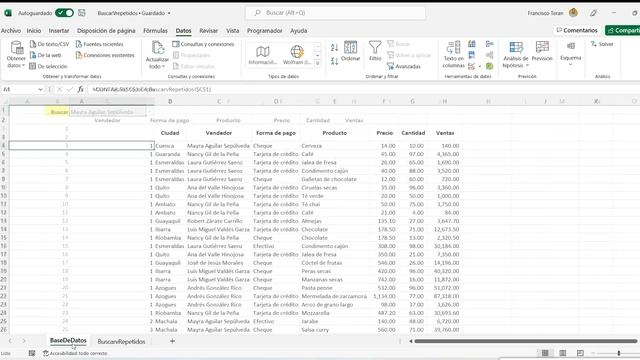Import data with De texto/CSV
The width and height of the screenshot is (640, 360).
[49, 44]
